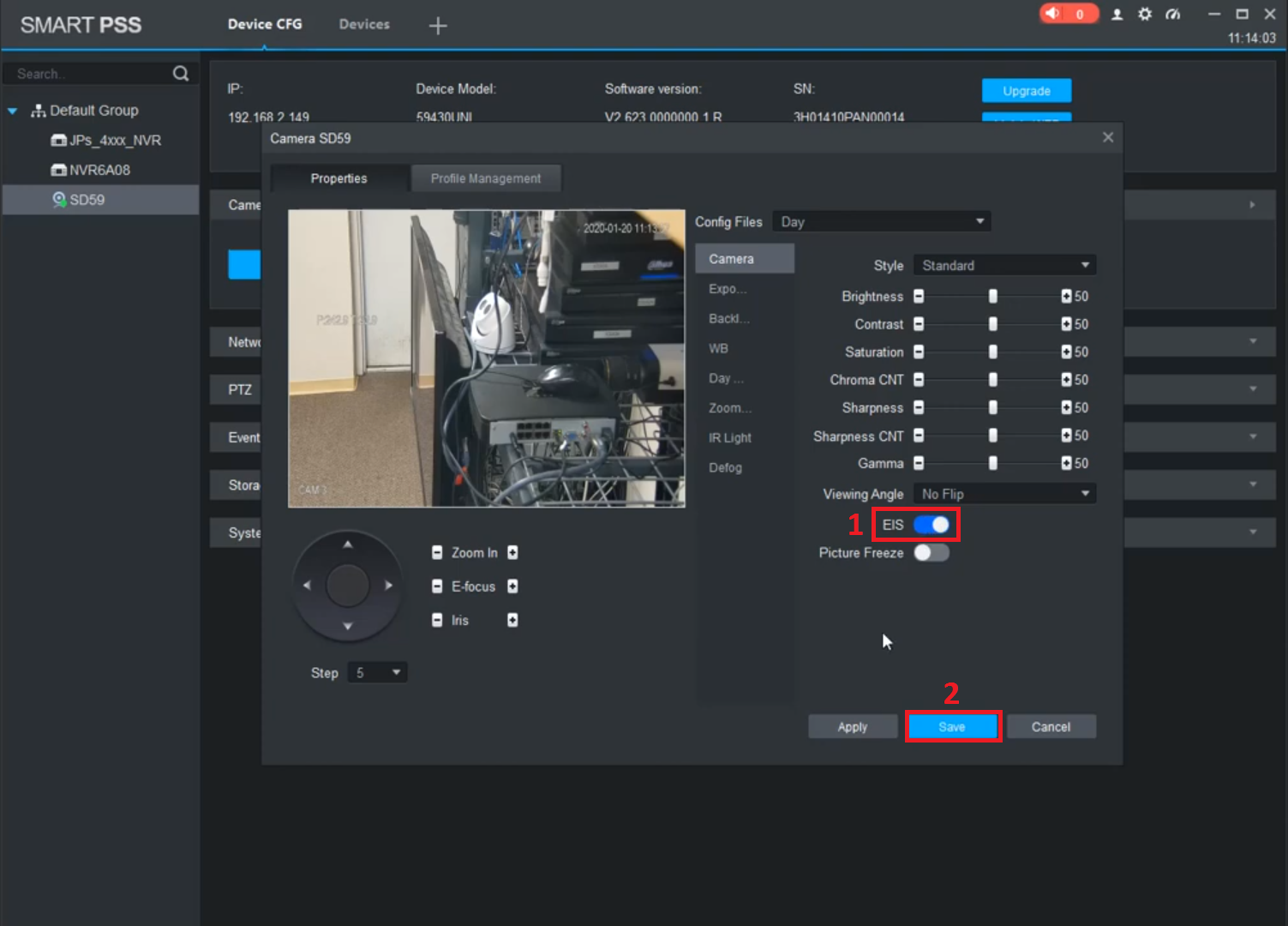Click the Zoom In plus icon
The width and height of the screenshot is (1288, 926).
[512, 553]
